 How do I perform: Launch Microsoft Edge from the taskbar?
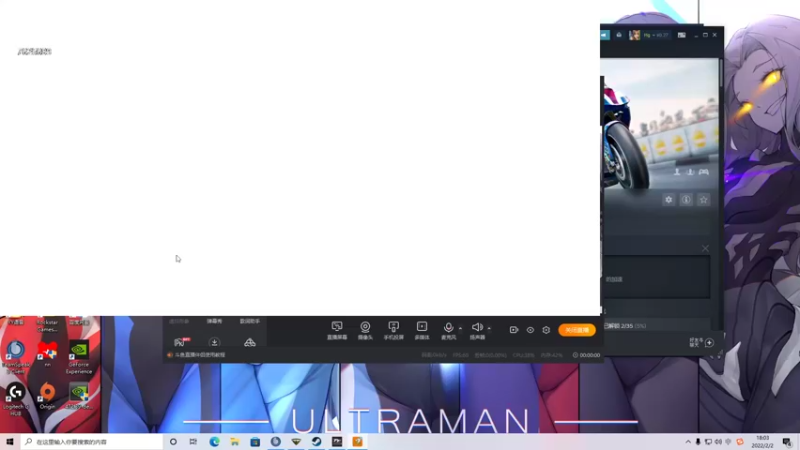pos(214,442)
